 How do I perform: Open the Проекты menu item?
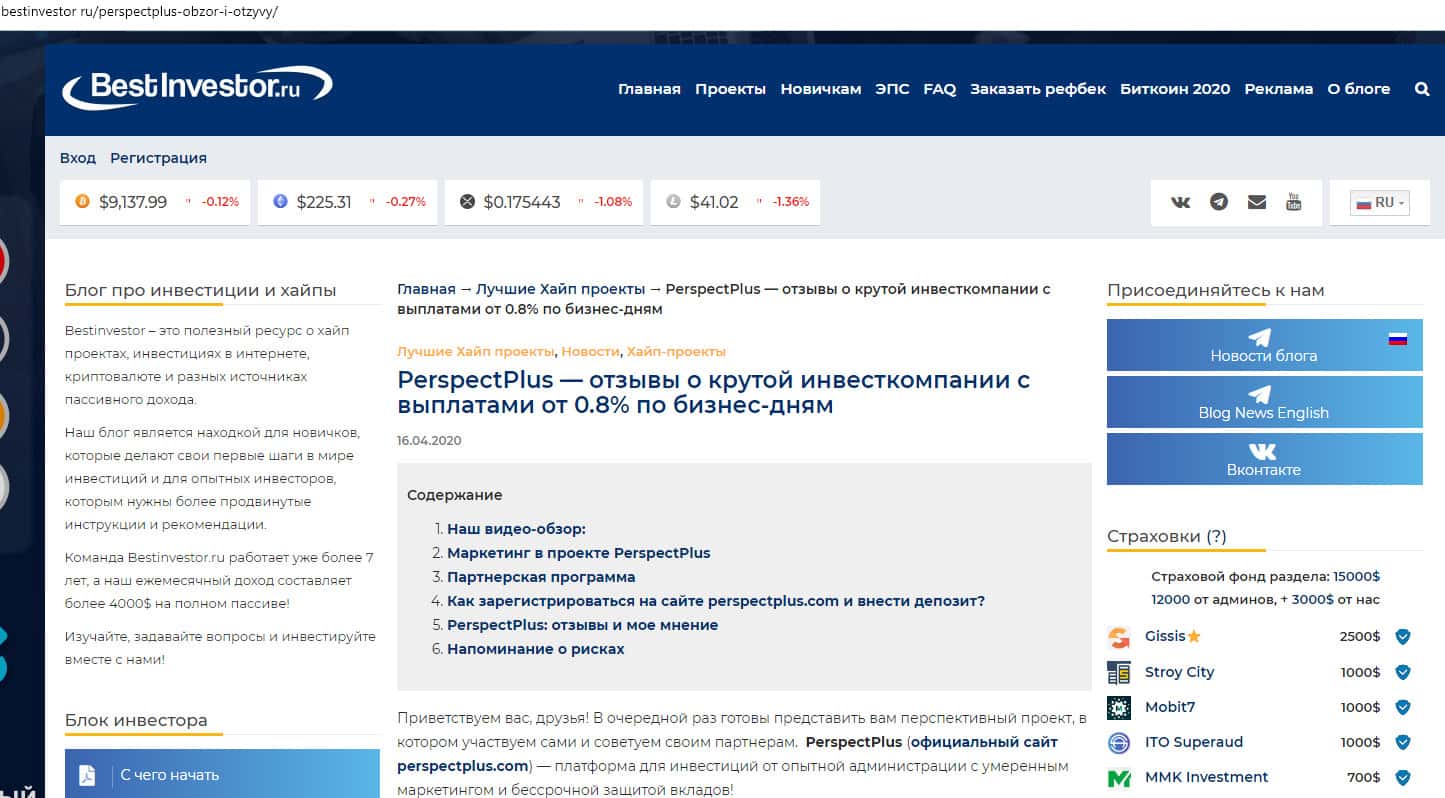[x=730, y=89]
